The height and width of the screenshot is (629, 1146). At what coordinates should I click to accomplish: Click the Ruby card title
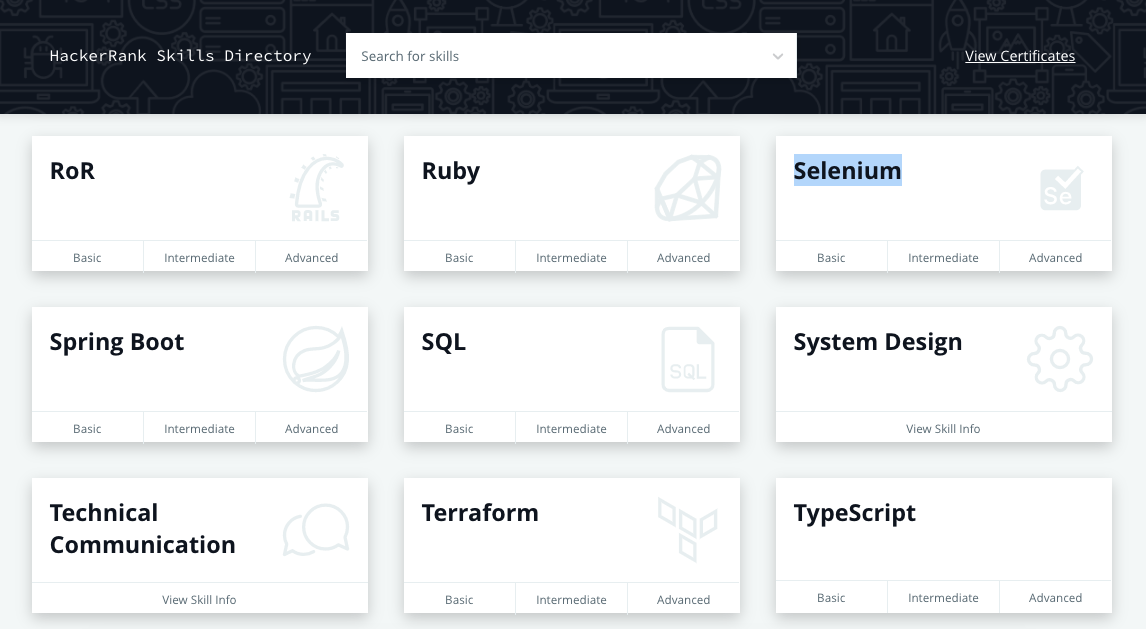(x=451, y=171)
